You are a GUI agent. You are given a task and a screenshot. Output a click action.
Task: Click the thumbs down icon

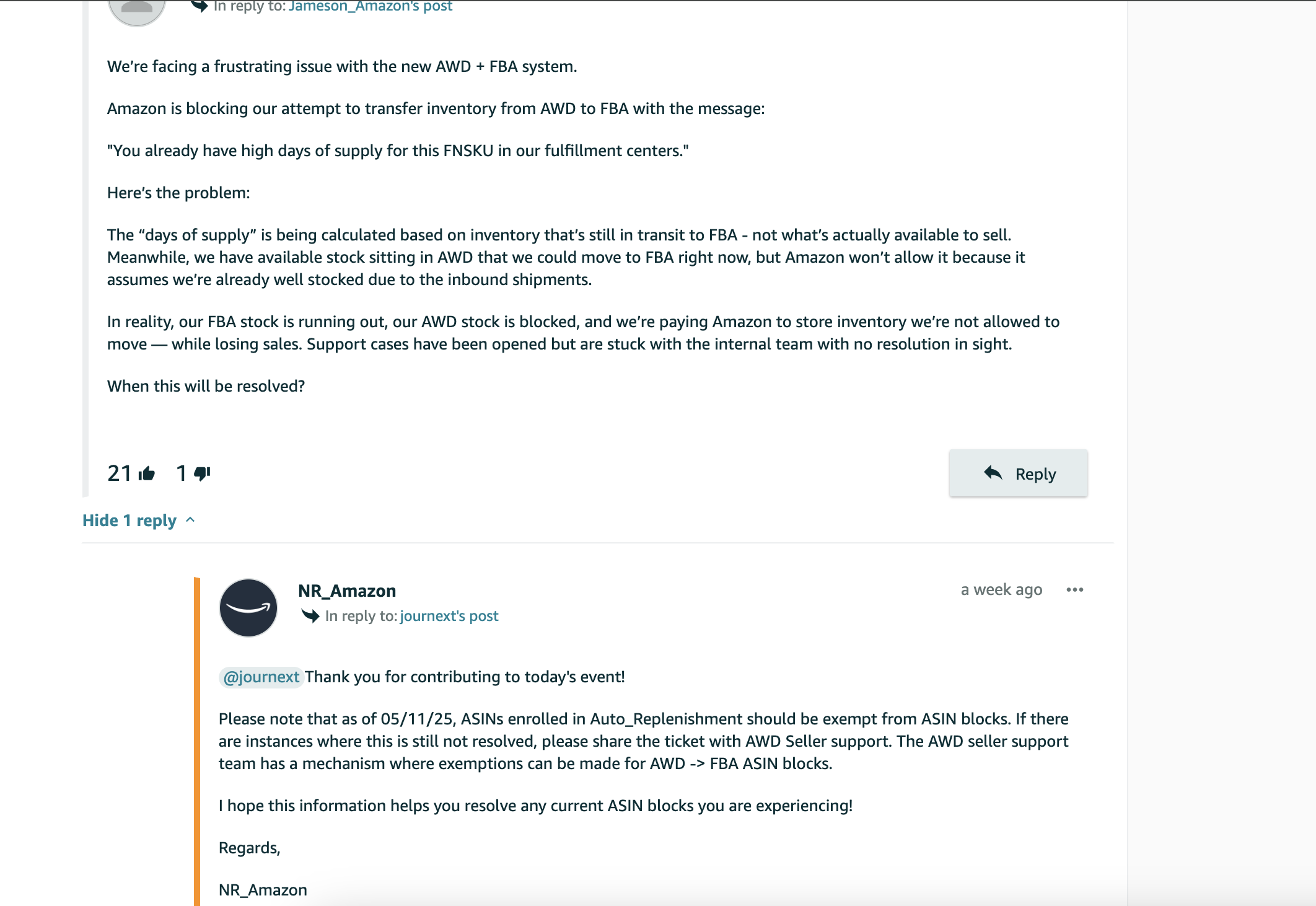[x=202, y=474]
